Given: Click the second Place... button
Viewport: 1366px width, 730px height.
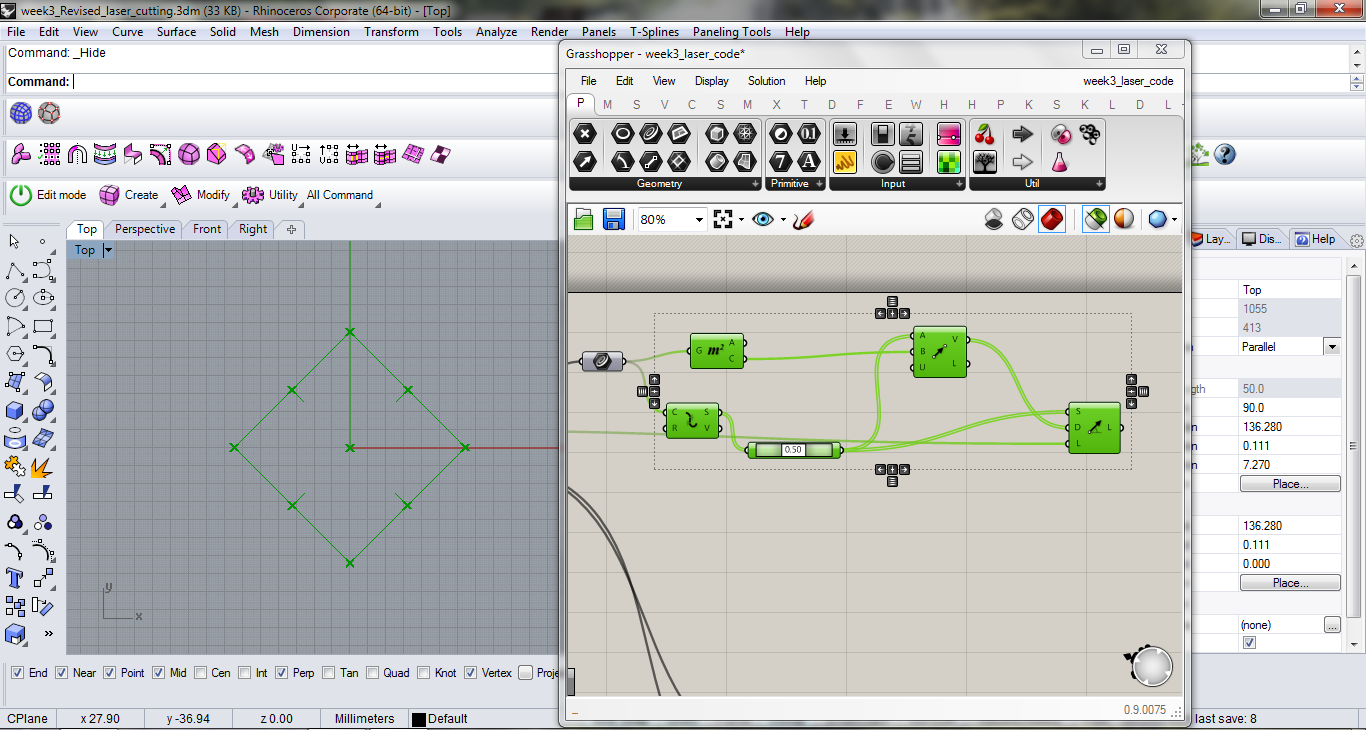Looking at the screenshot, I should pos(1290,583).
